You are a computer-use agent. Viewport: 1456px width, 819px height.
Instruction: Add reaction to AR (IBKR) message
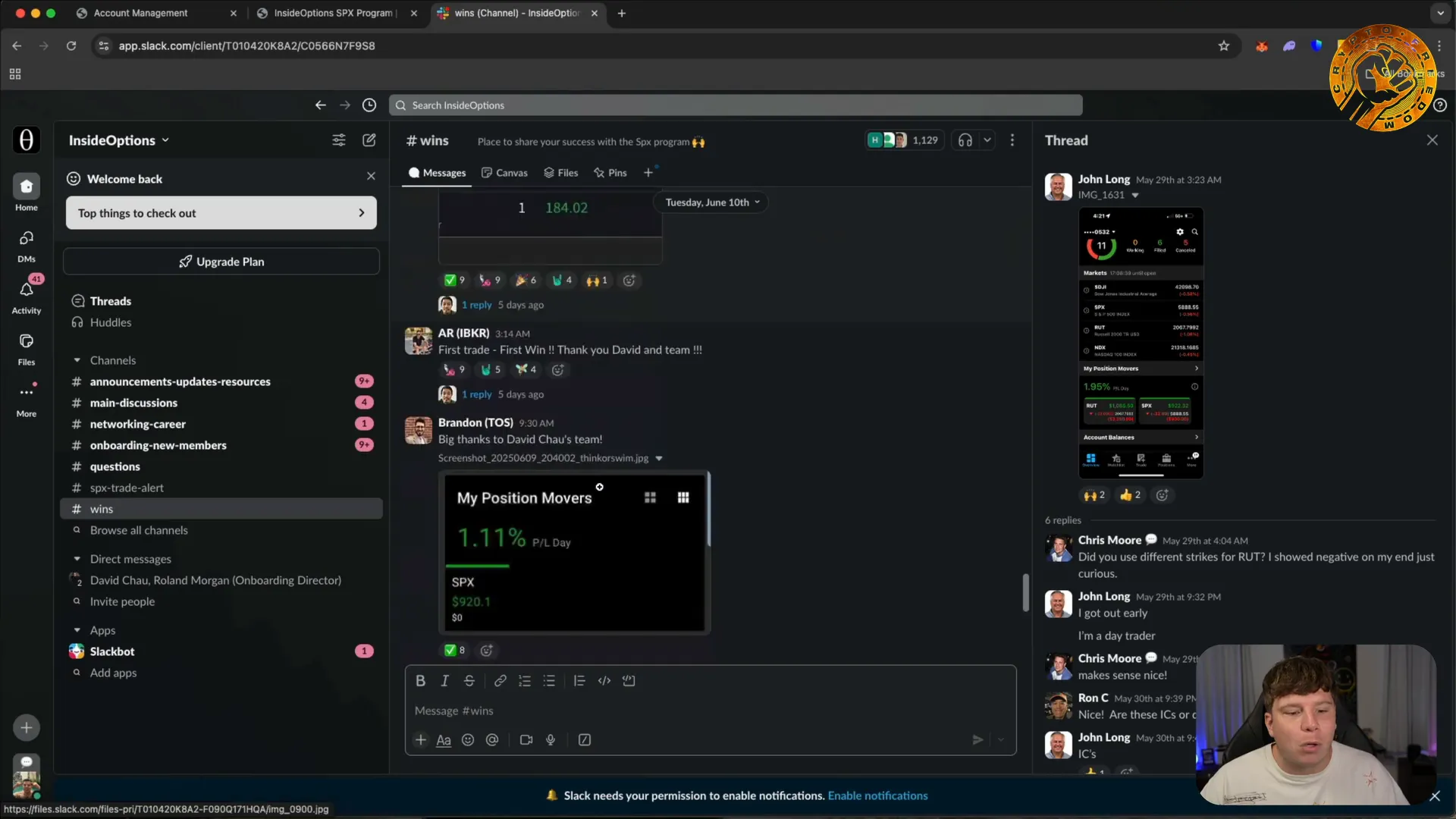[558, 370]
